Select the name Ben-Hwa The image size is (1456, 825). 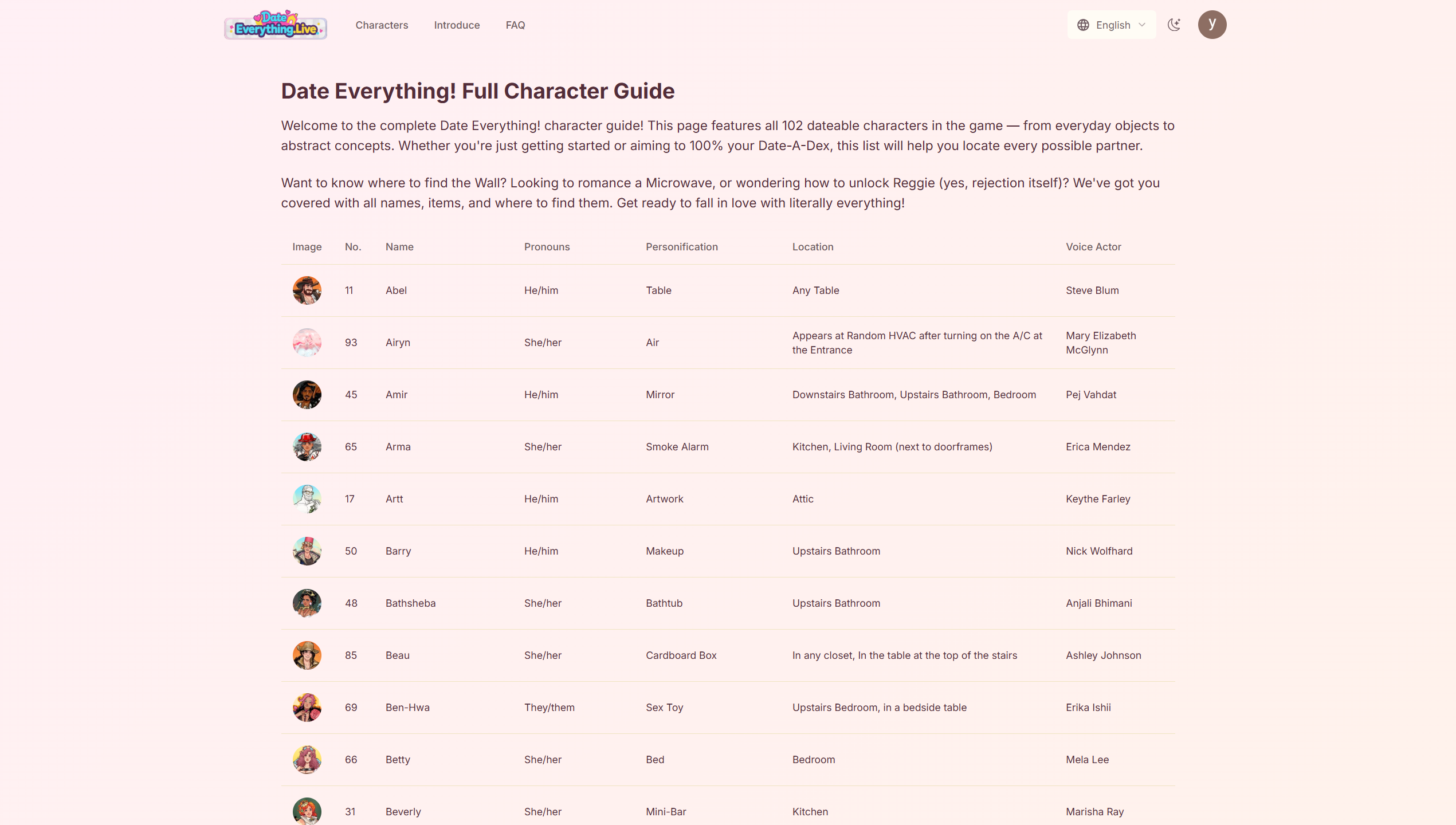[407, 708]
